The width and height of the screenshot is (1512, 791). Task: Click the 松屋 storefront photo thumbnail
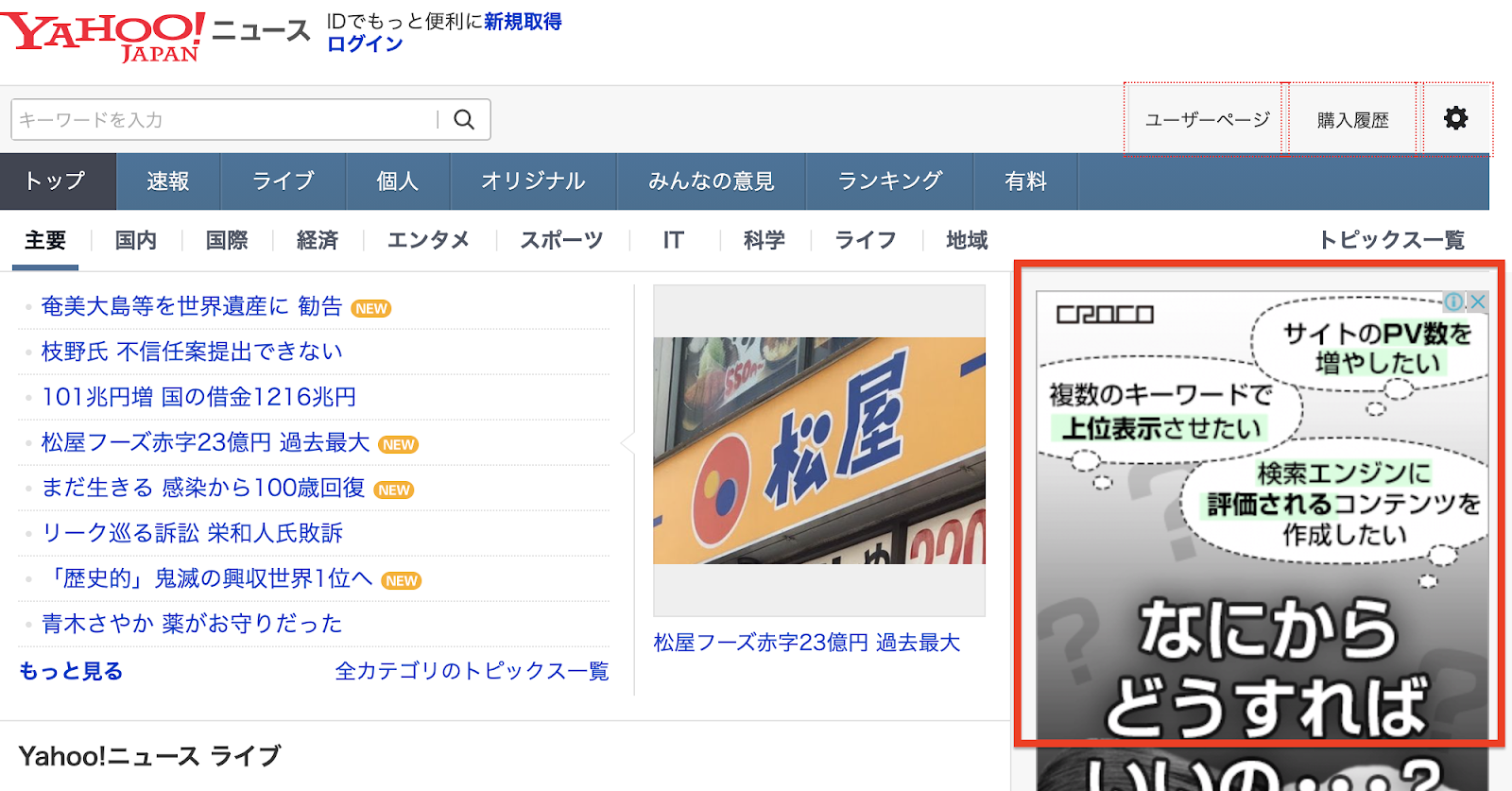pos(819,451)
